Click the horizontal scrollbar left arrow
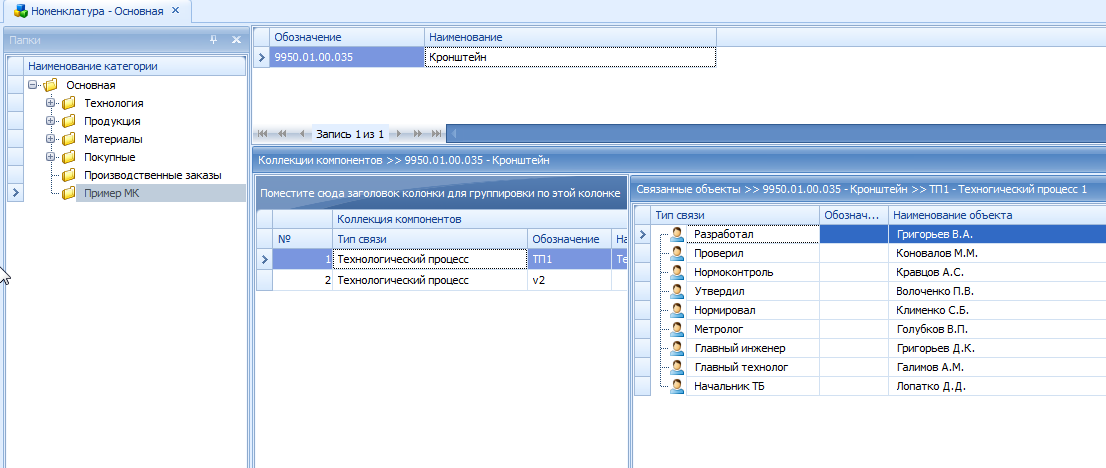Viewport: 1106px width, 468px height. 453,133
